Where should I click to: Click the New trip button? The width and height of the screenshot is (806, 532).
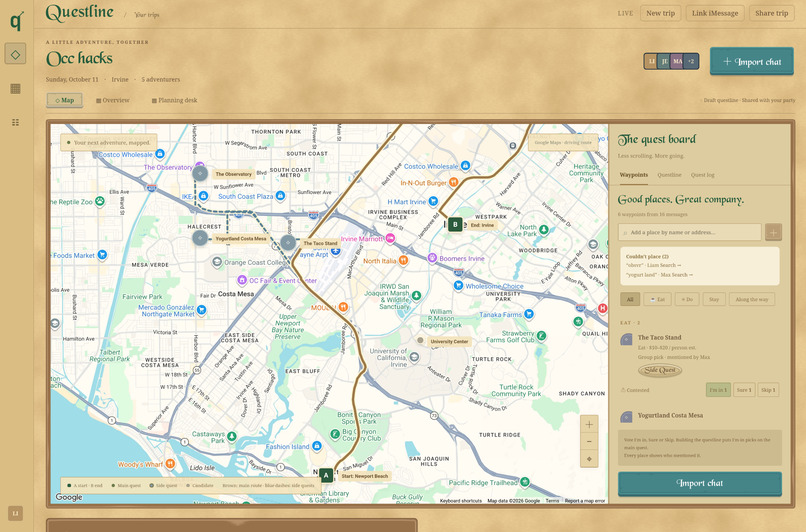(x=661, y=13)
